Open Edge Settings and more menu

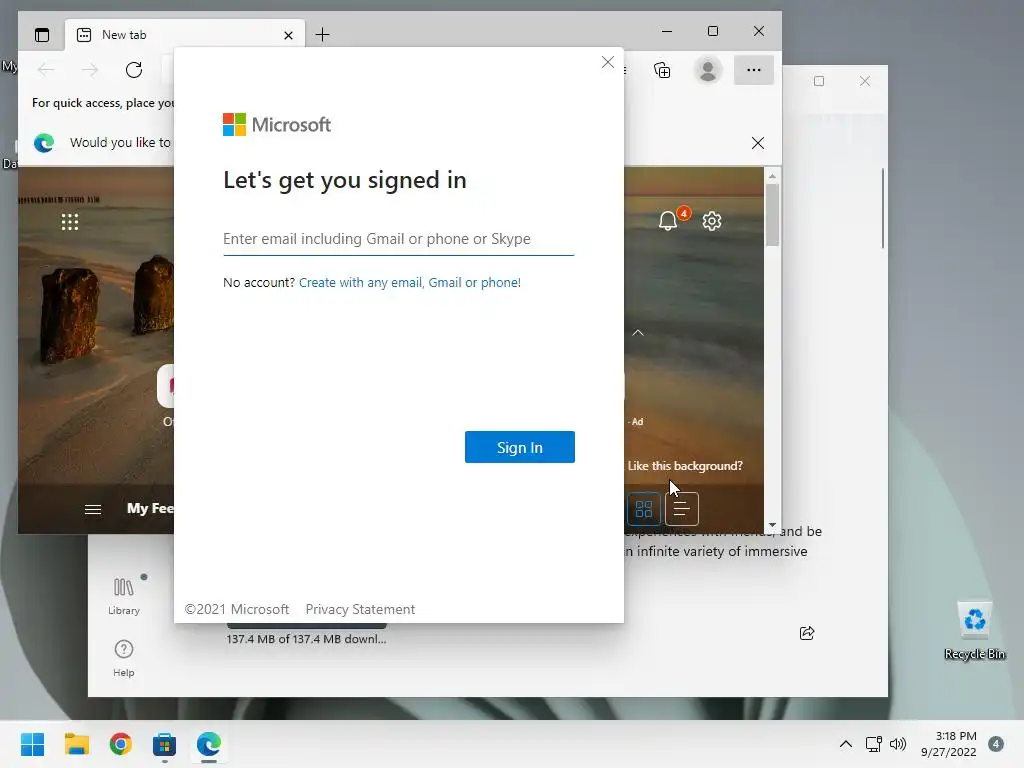(754, 70)
